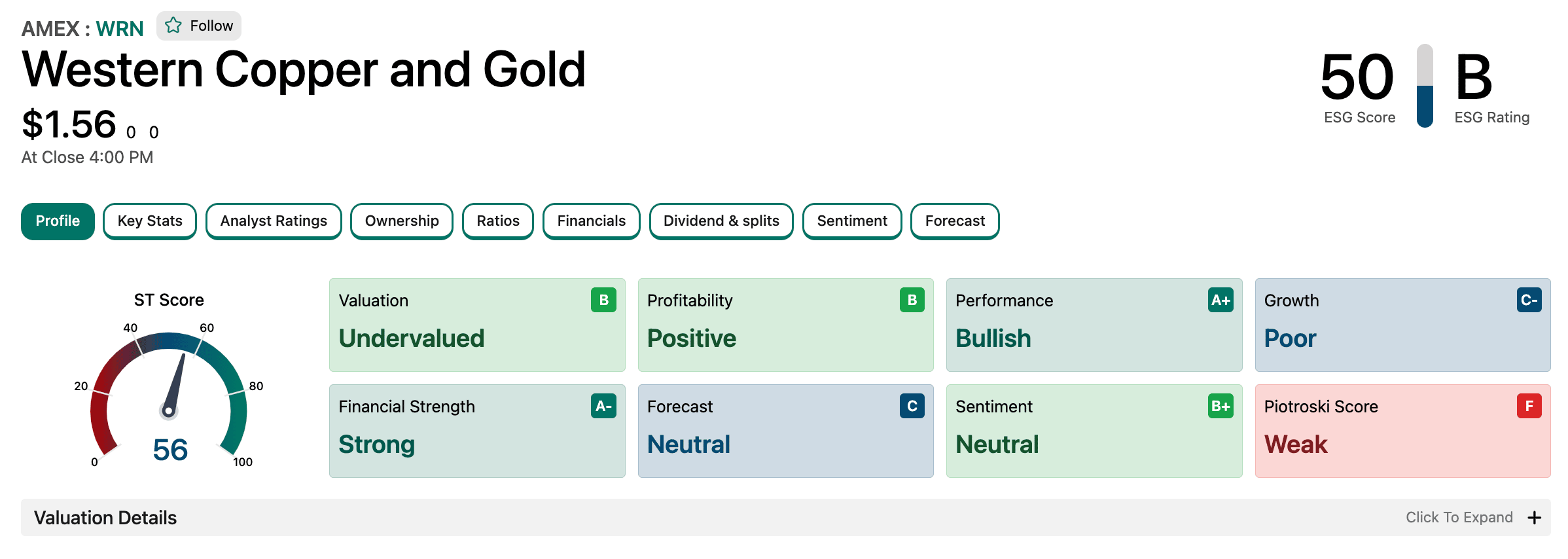Click the Financial Strength A- badge
The height and width of the screenshot is (559, 1568).
[603, 406]
